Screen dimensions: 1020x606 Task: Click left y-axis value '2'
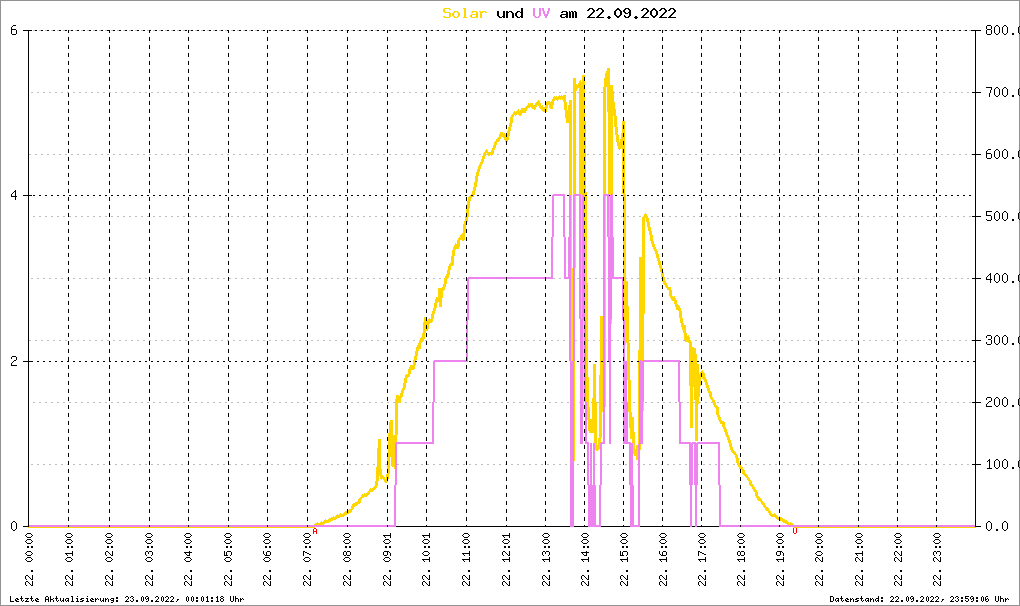14,361
